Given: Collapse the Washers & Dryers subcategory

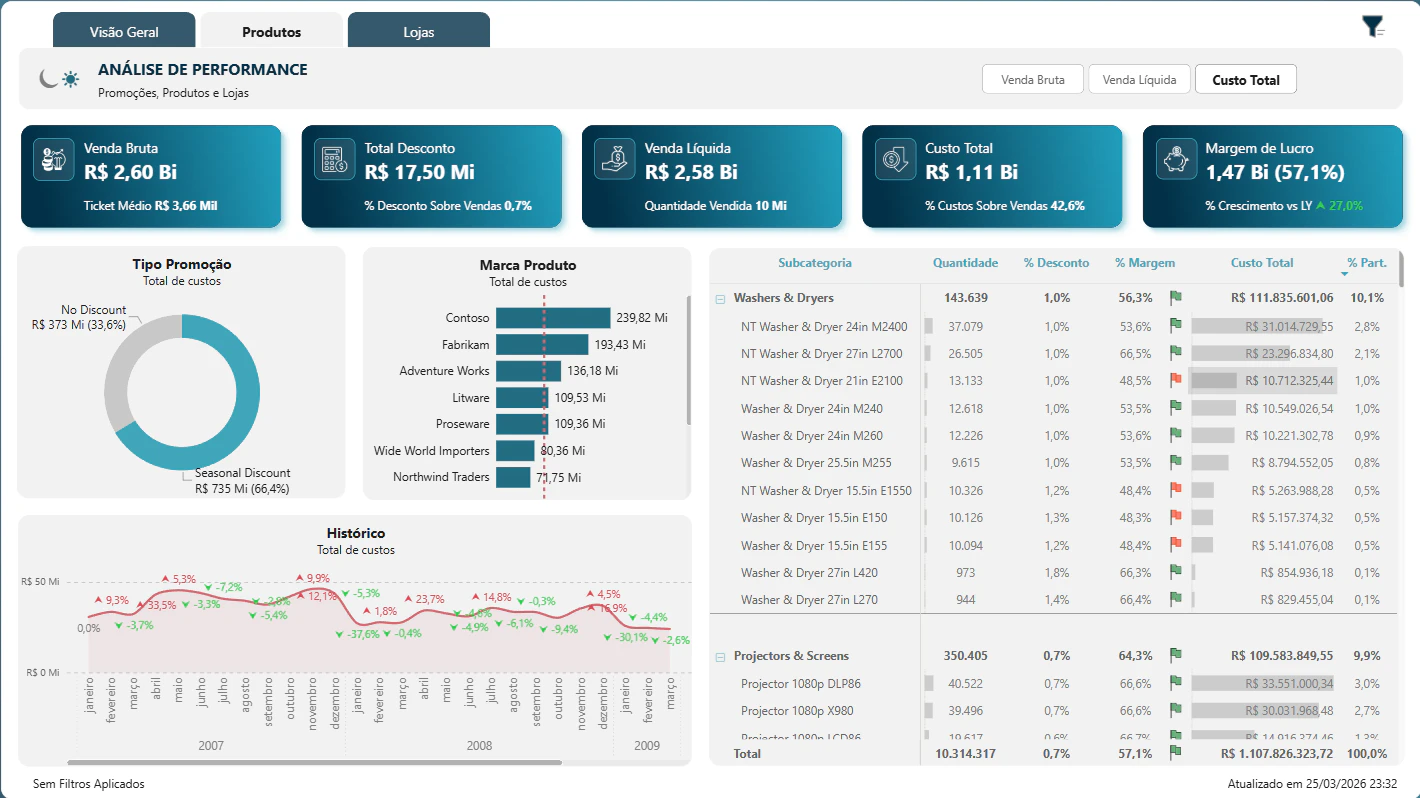Looking at the screenshot, I should [x=720, y=298].
